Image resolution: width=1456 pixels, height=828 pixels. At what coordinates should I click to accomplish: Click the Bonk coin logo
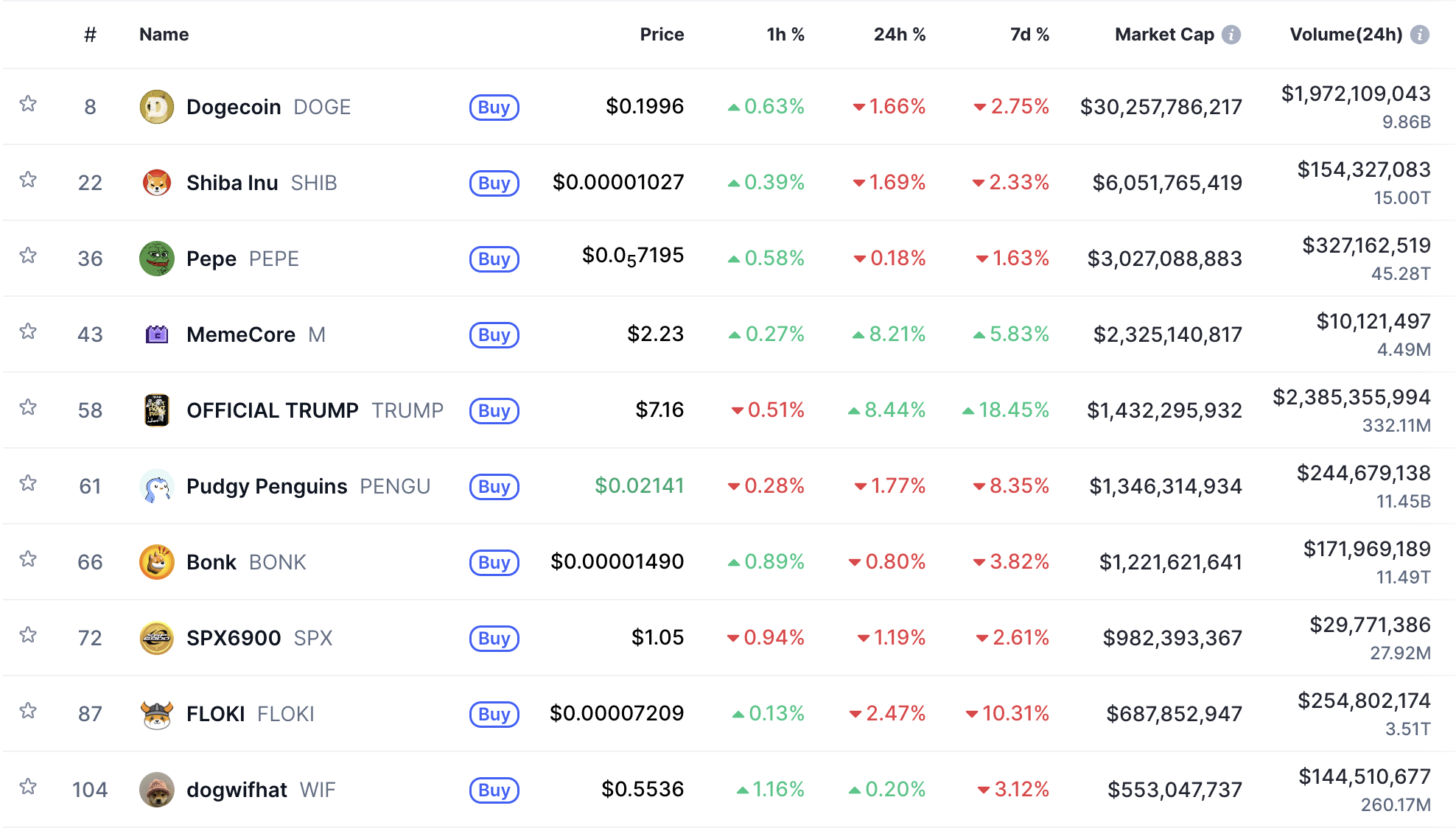point(156,562)
